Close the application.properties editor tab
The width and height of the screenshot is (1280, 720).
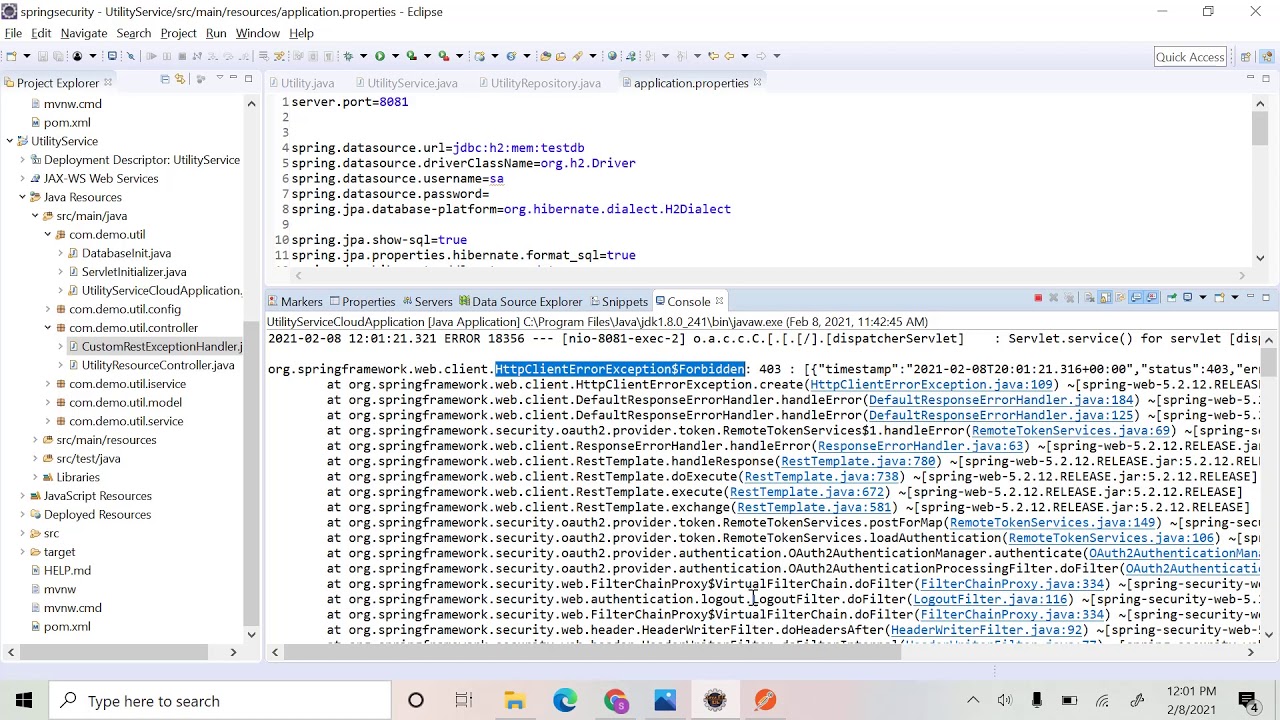(x=757, y=82)
